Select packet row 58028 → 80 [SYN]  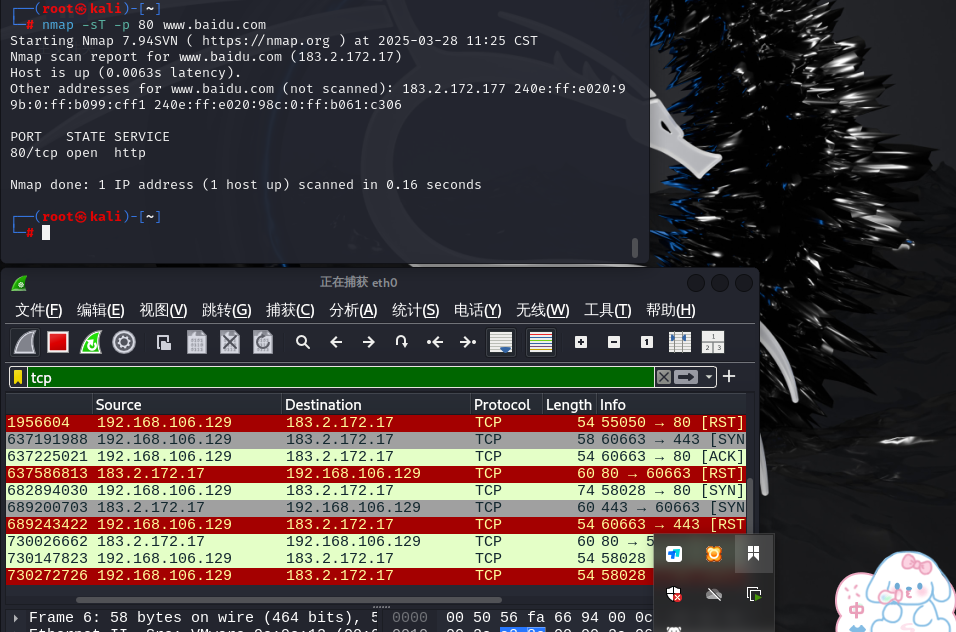(376, 491)
